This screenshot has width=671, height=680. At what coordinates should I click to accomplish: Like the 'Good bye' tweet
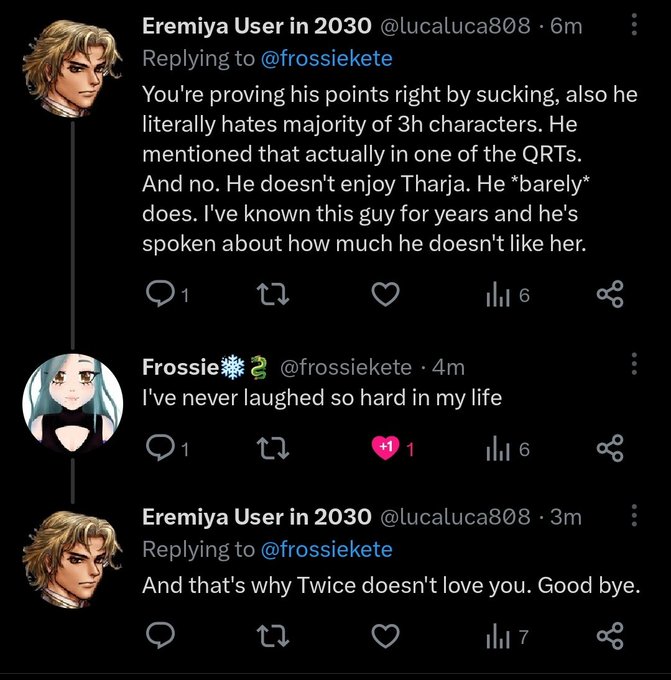pyautogui.click(x=386, y=636)
